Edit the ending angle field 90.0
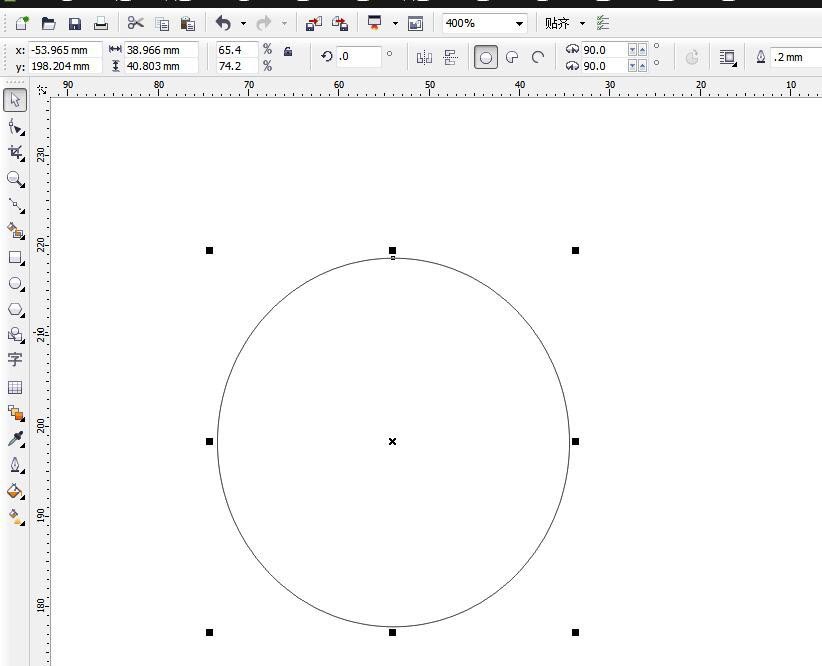Image resolution: width=822 pixels, height=666 pixels. tap(604, 66)
